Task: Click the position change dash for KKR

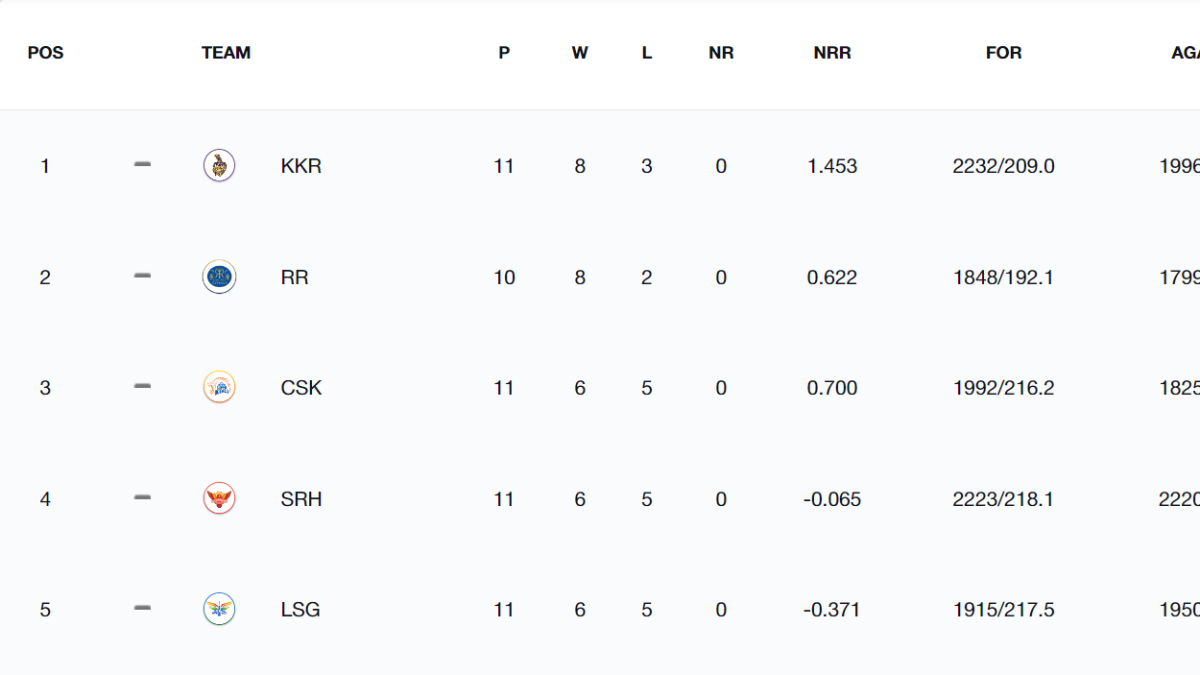Action: coord(142,165)
